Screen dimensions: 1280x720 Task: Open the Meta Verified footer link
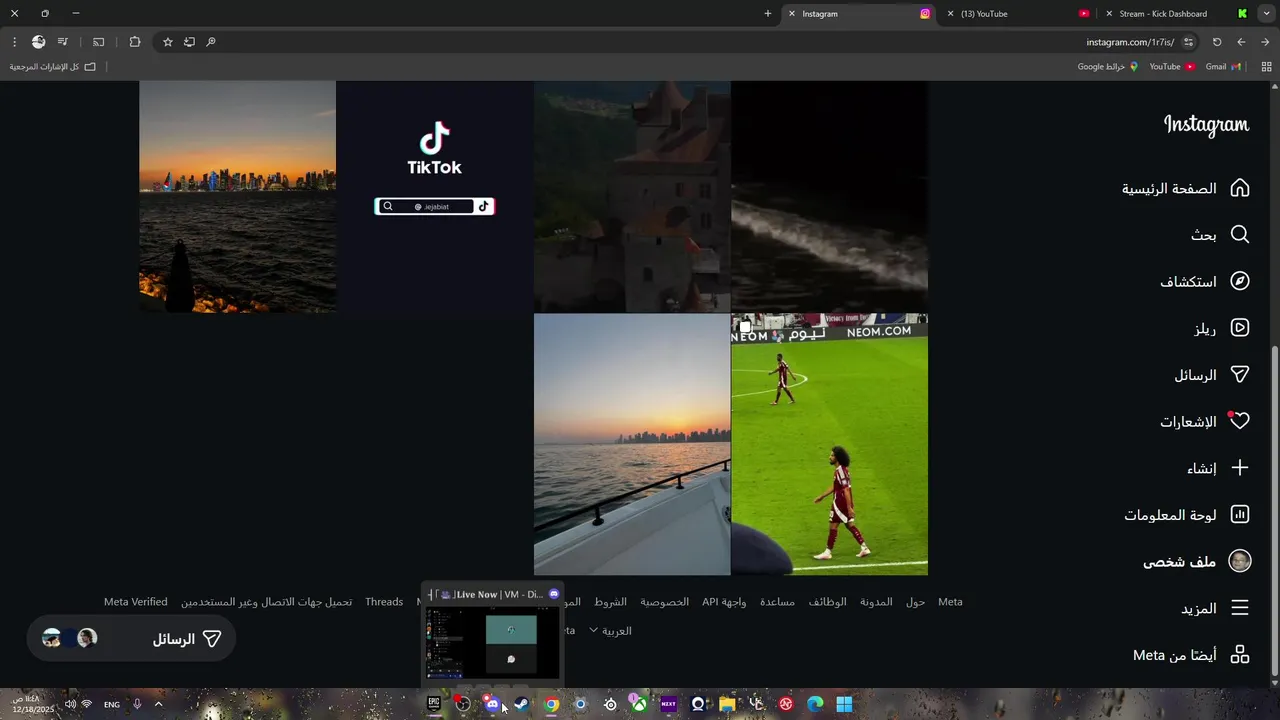tap(136, 602)
